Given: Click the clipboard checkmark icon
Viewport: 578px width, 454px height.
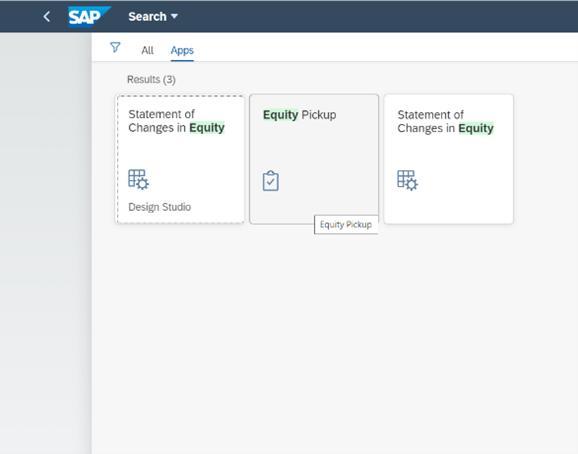Looking at the screenshot, I should [x=271, y=181].
